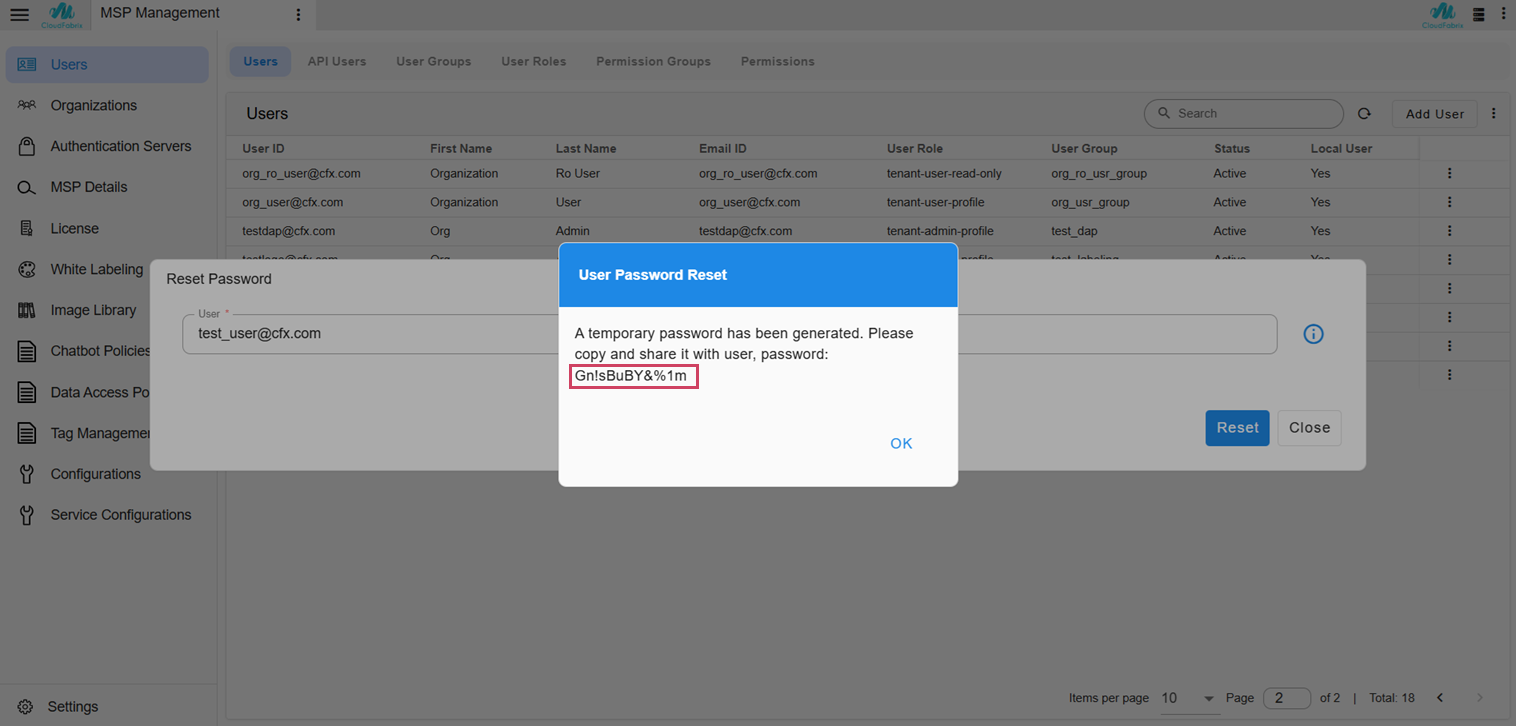Open row actions for org_ro_user@cfx.com
Viewport: 1516px width, 726px height.
pyautogui.click(x=1449, y=173)
